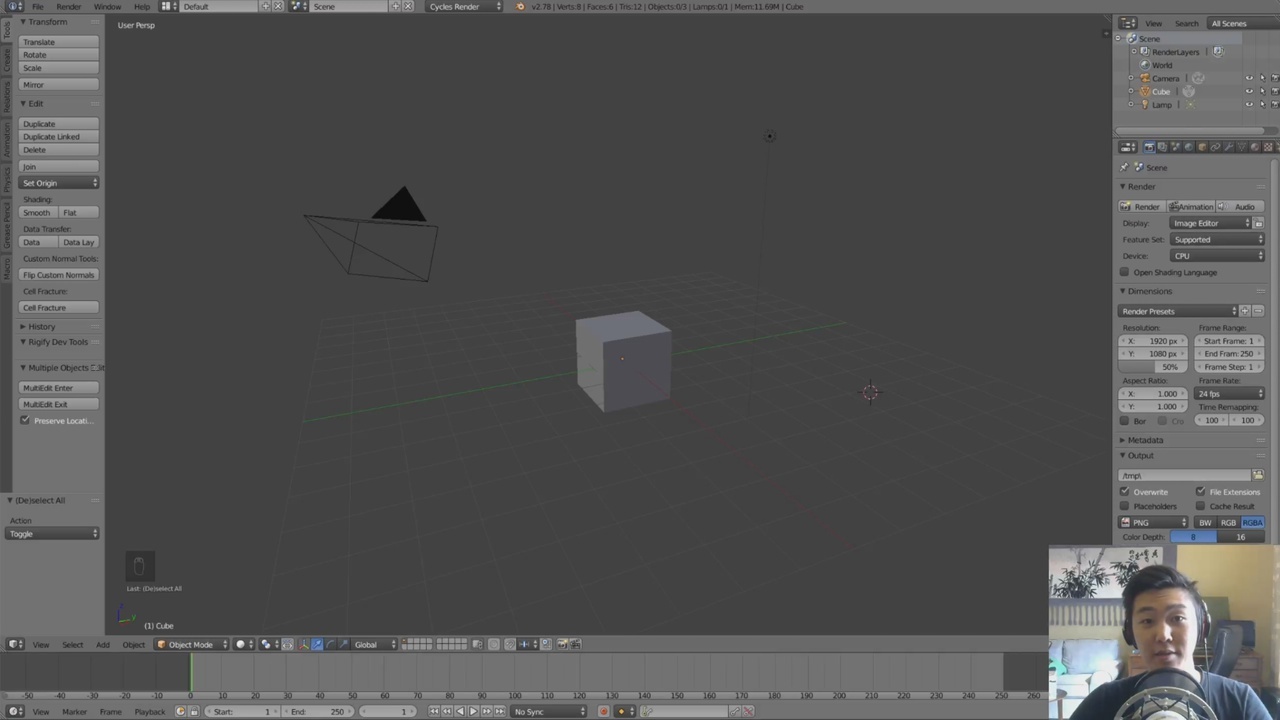Viewport: 1280px width, 720px height.
Task: Open the Render properties tab (camera icon)
Action: click(1149, 147)
